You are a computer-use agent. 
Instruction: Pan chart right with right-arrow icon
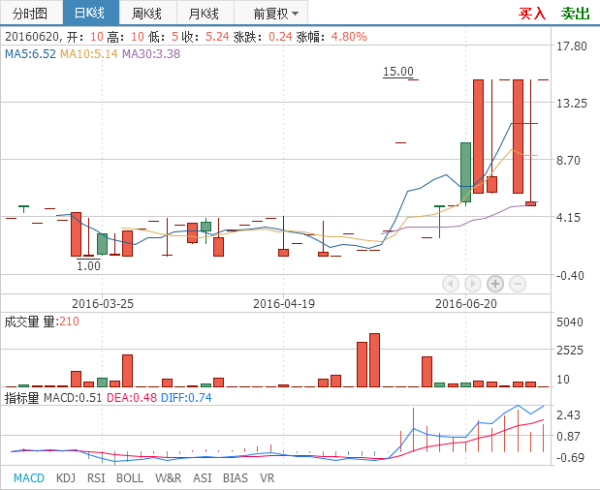[473, 284]
